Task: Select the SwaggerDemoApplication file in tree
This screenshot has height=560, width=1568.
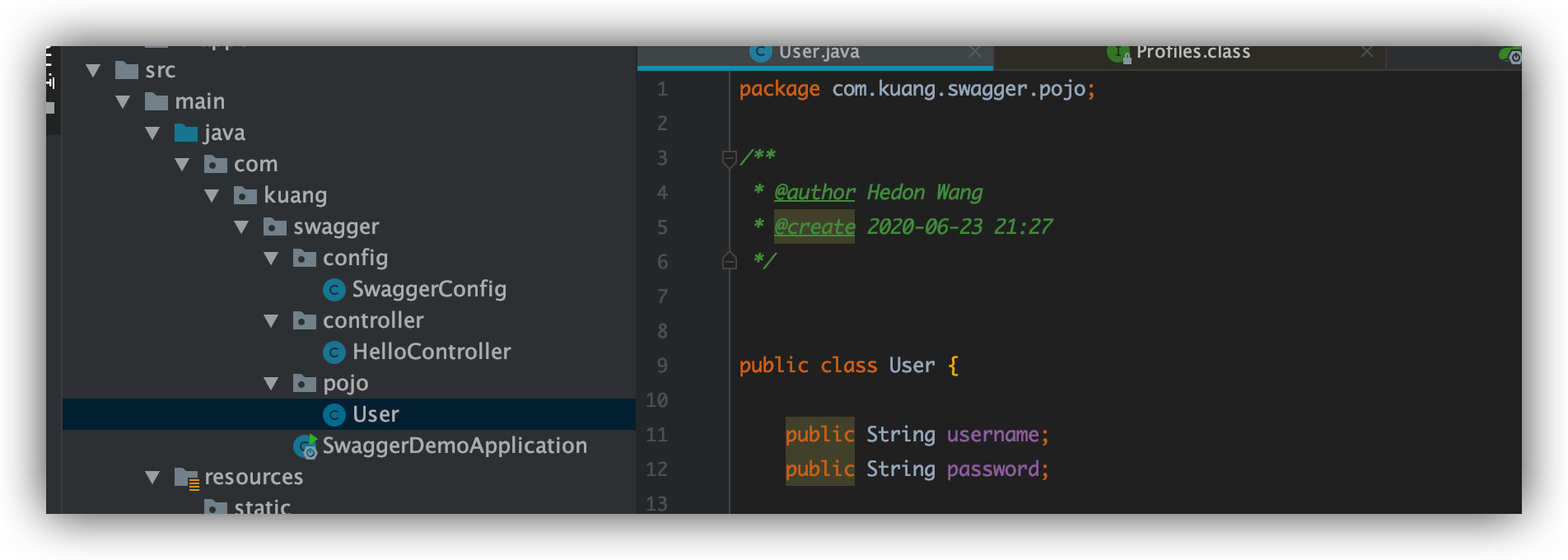Action: click(454, 446)
